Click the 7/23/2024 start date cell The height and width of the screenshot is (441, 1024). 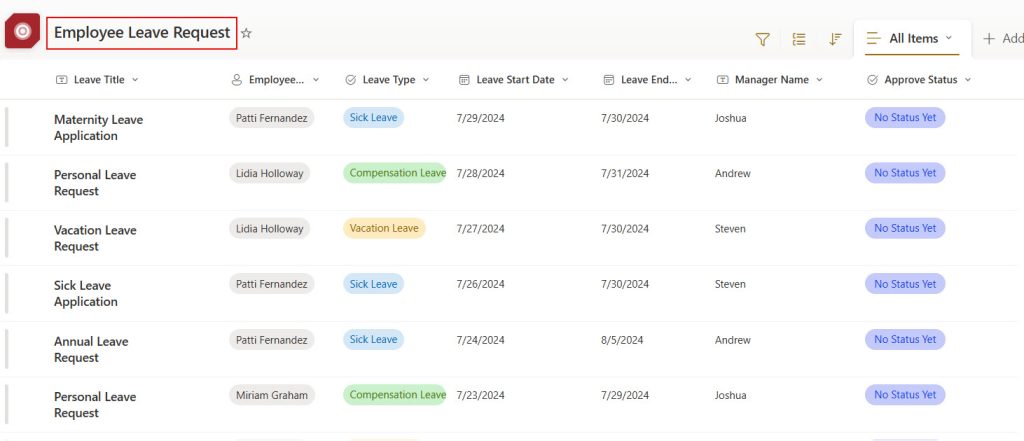point(481,396)
